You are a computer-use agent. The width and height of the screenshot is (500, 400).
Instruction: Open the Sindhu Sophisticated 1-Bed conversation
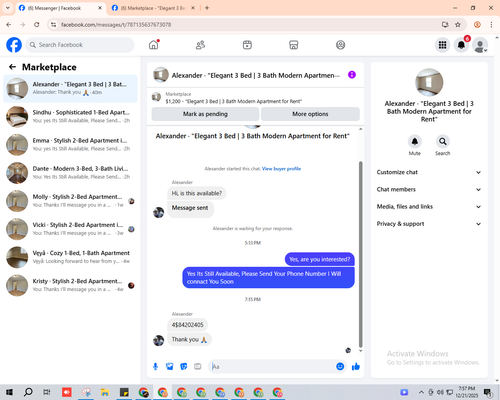coord(70,117)
